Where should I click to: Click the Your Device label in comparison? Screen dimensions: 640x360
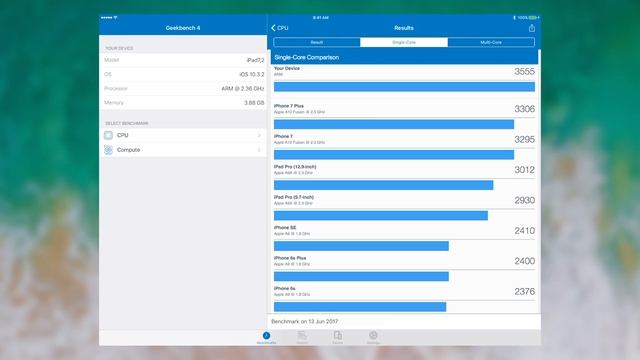(287, 68)
